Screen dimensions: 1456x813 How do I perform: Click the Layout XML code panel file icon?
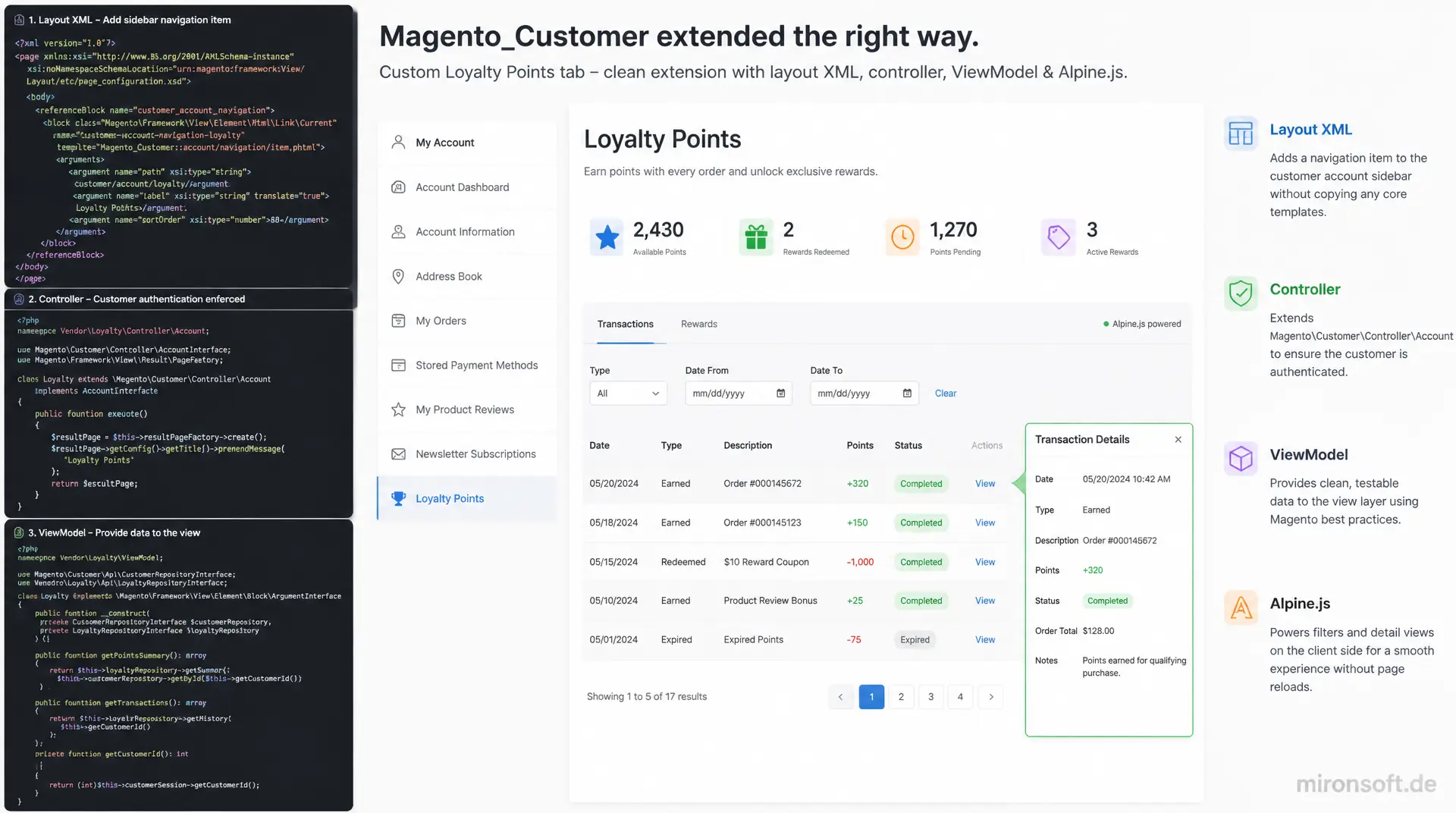coord(19,20)
